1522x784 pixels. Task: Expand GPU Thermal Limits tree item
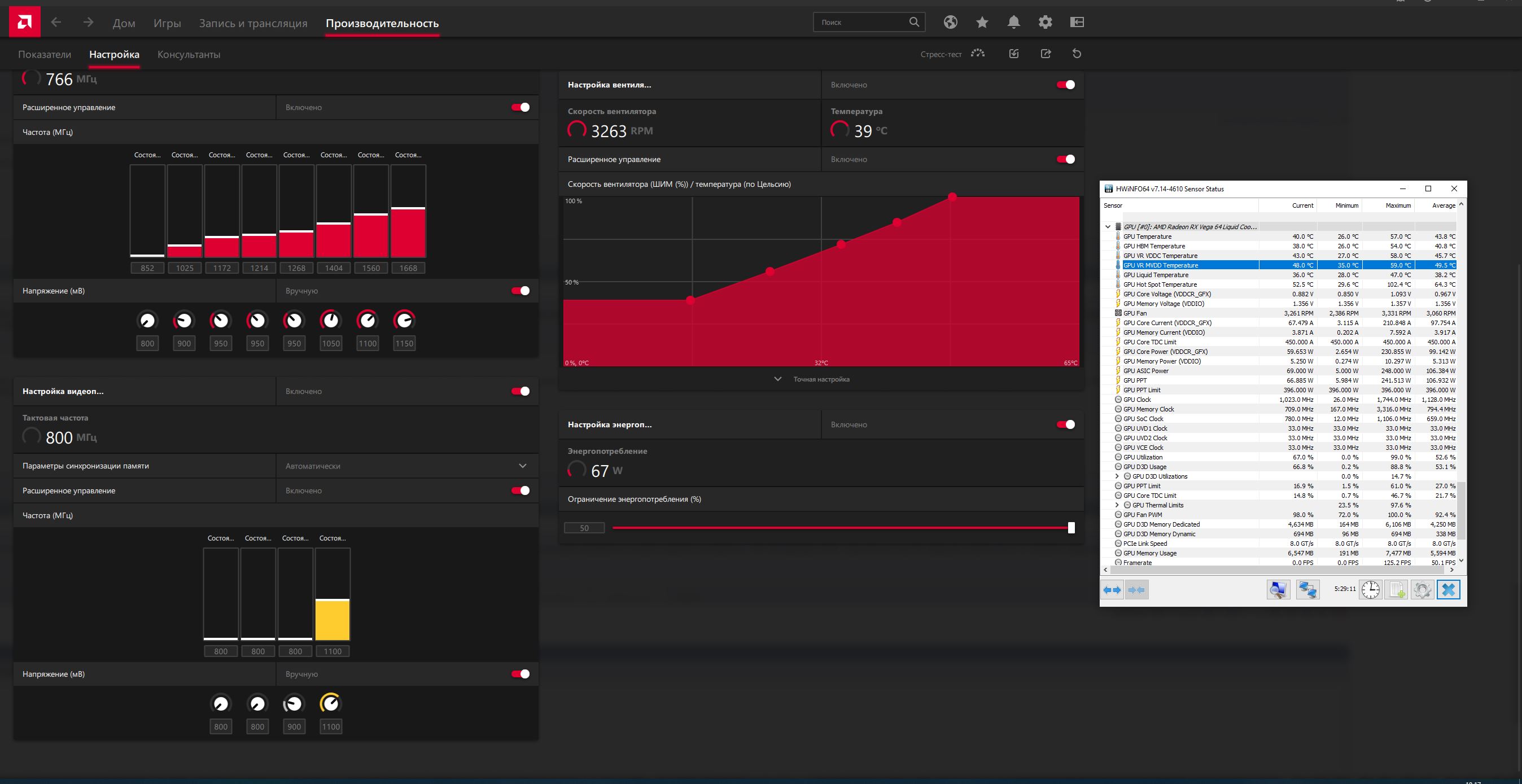click(x=1117, y=505)
